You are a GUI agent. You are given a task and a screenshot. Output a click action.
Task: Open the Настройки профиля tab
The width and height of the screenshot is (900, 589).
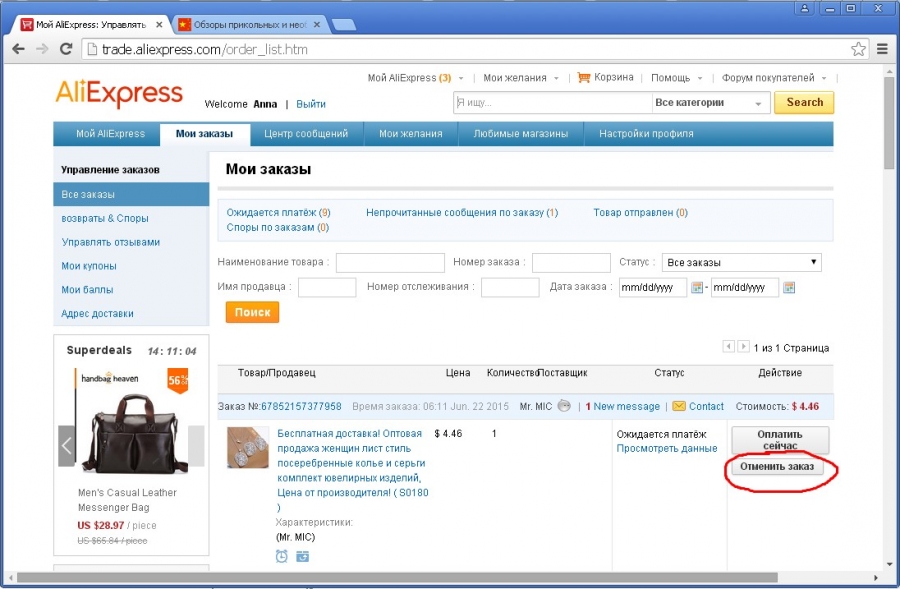646,134
